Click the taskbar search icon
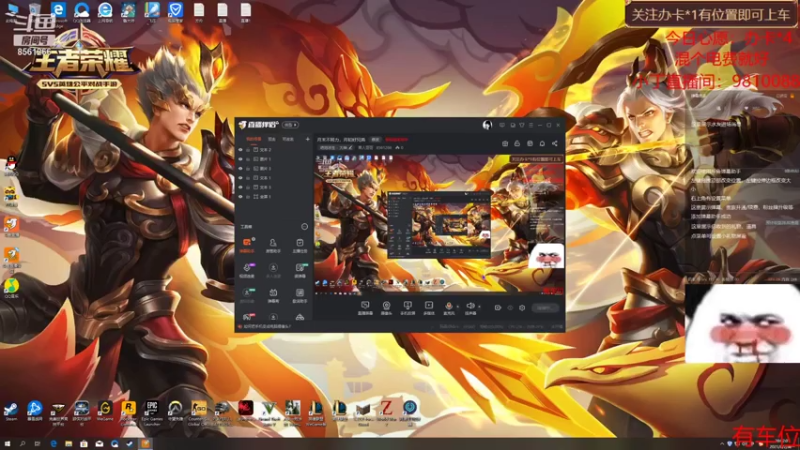 tap(22, 444)
